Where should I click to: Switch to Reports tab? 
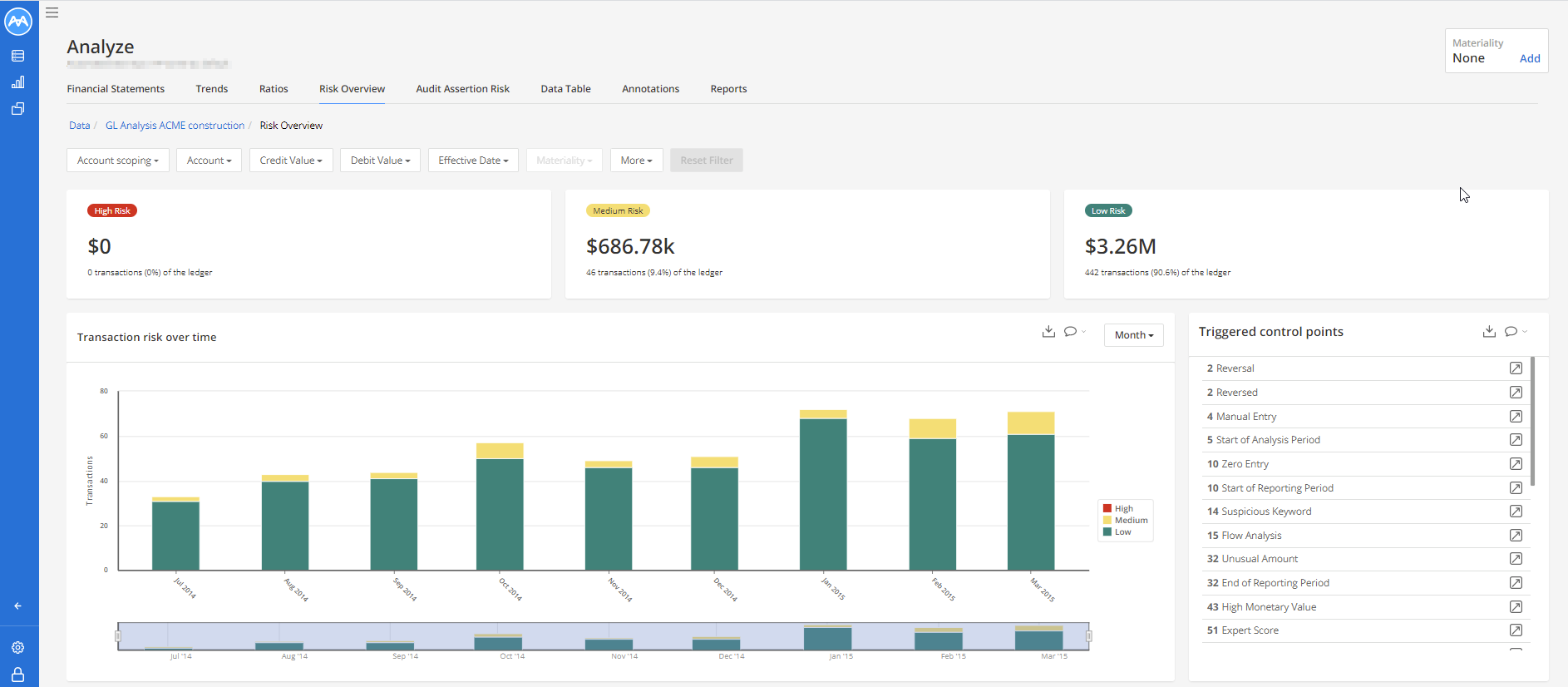[x=728, y=89]
